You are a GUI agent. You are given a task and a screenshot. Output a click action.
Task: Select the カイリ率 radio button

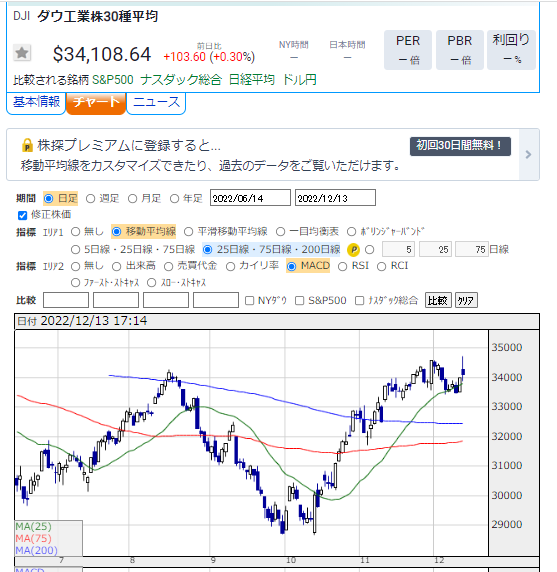click(x=230, y=267)
